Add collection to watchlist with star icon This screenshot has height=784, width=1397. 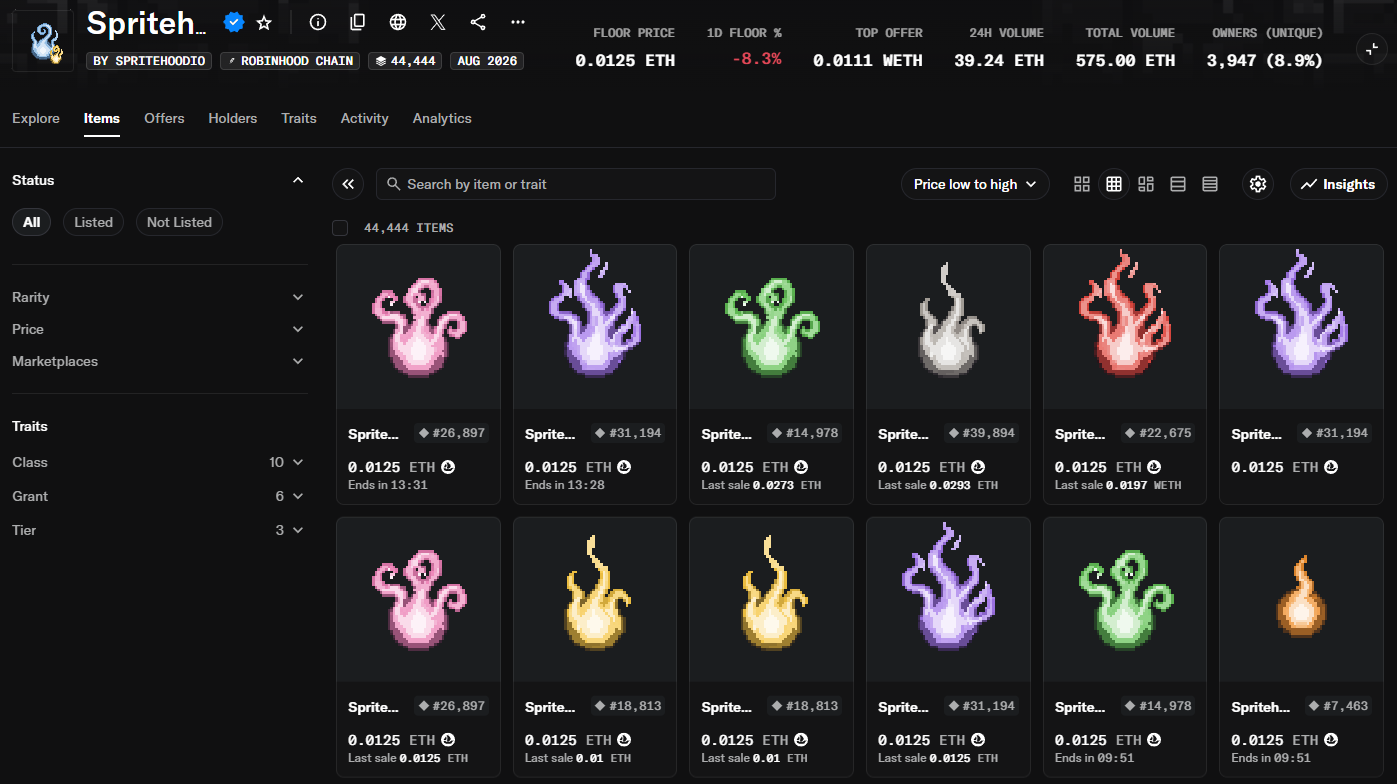point(264,22)
